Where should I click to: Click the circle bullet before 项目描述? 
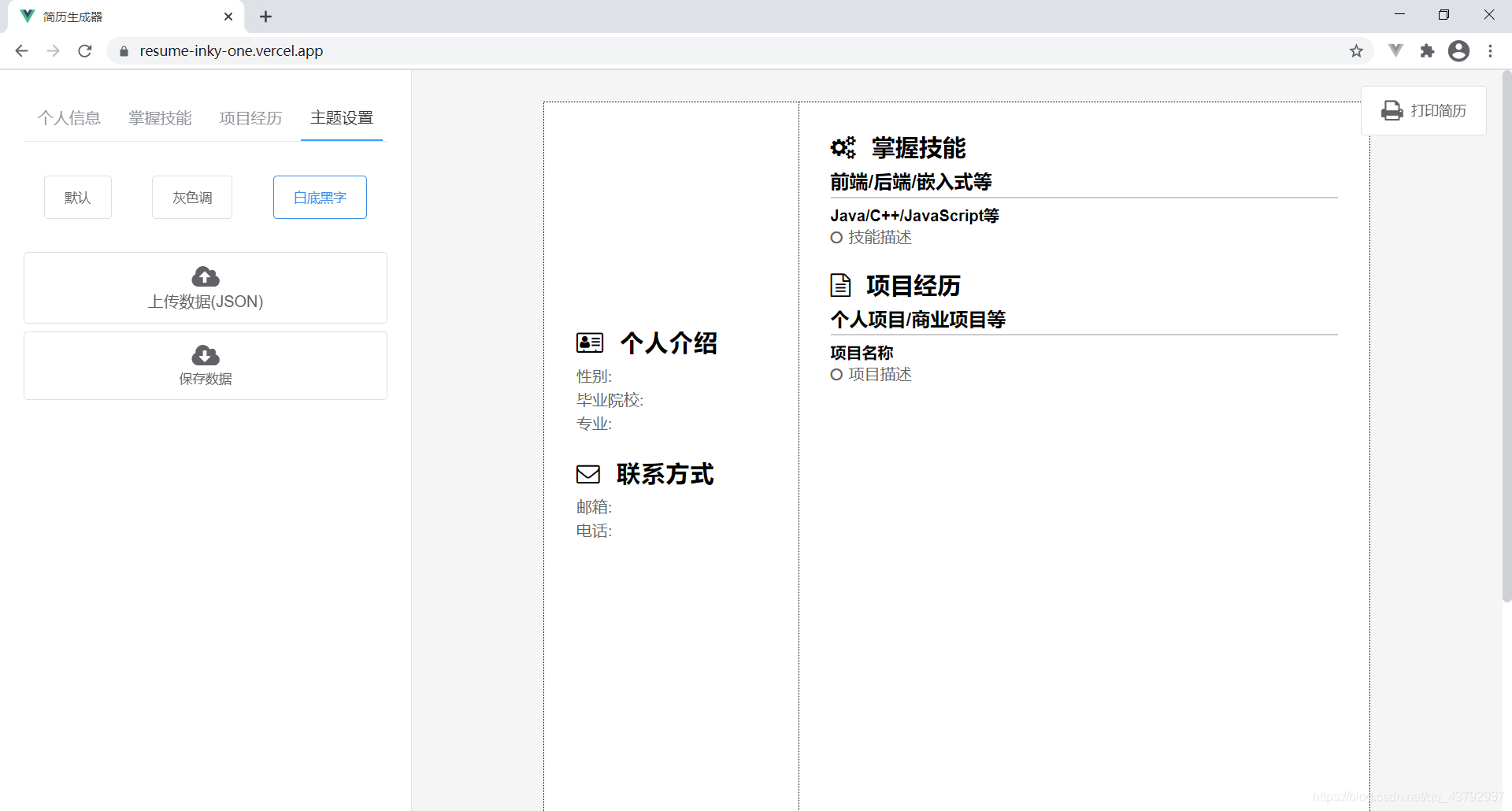coord(836,375)
